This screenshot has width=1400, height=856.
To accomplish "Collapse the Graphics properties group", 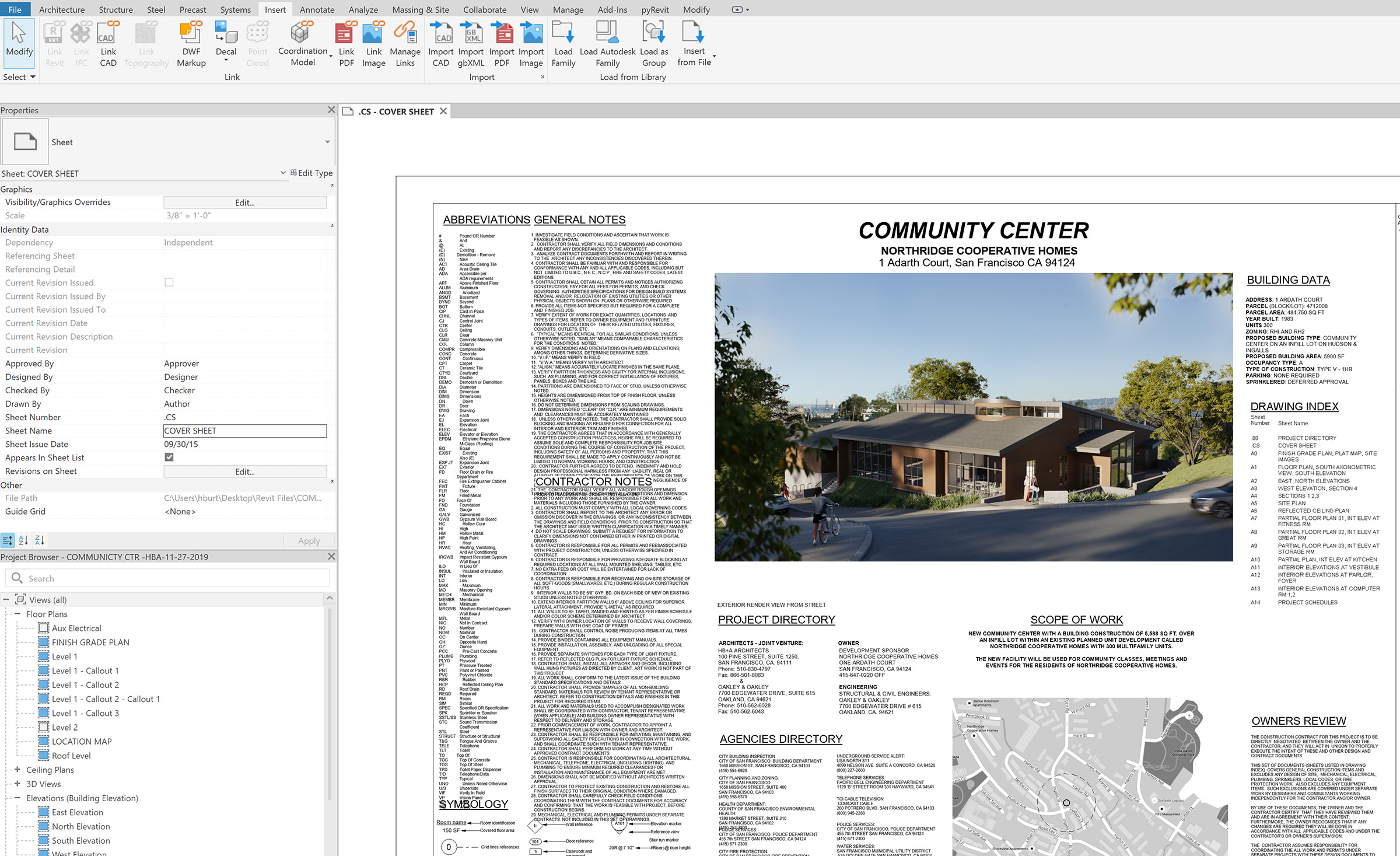I will point(332,186).
